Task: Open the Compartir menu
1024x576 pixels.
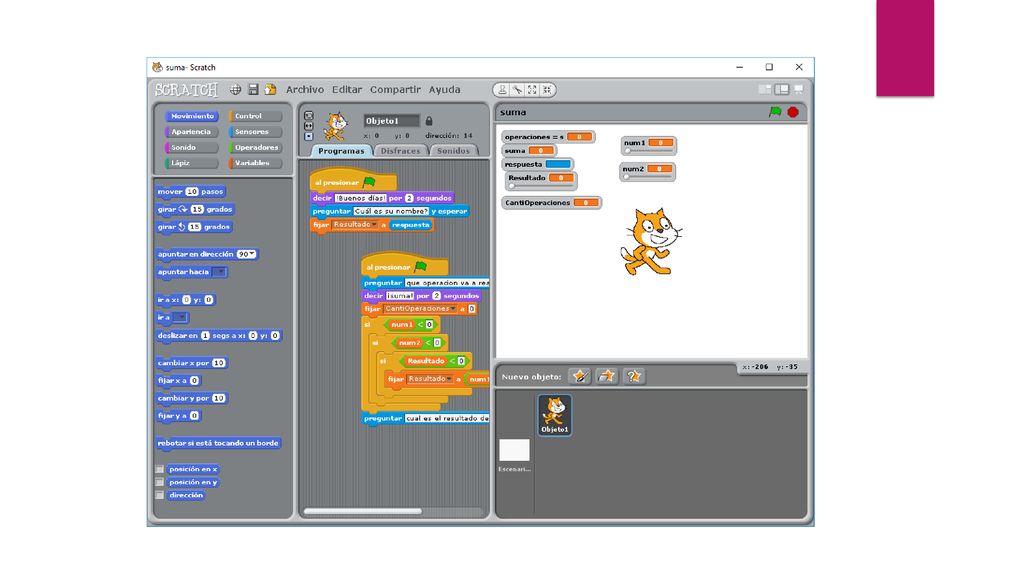Action: pyautogui.click(x=396, y=89)
